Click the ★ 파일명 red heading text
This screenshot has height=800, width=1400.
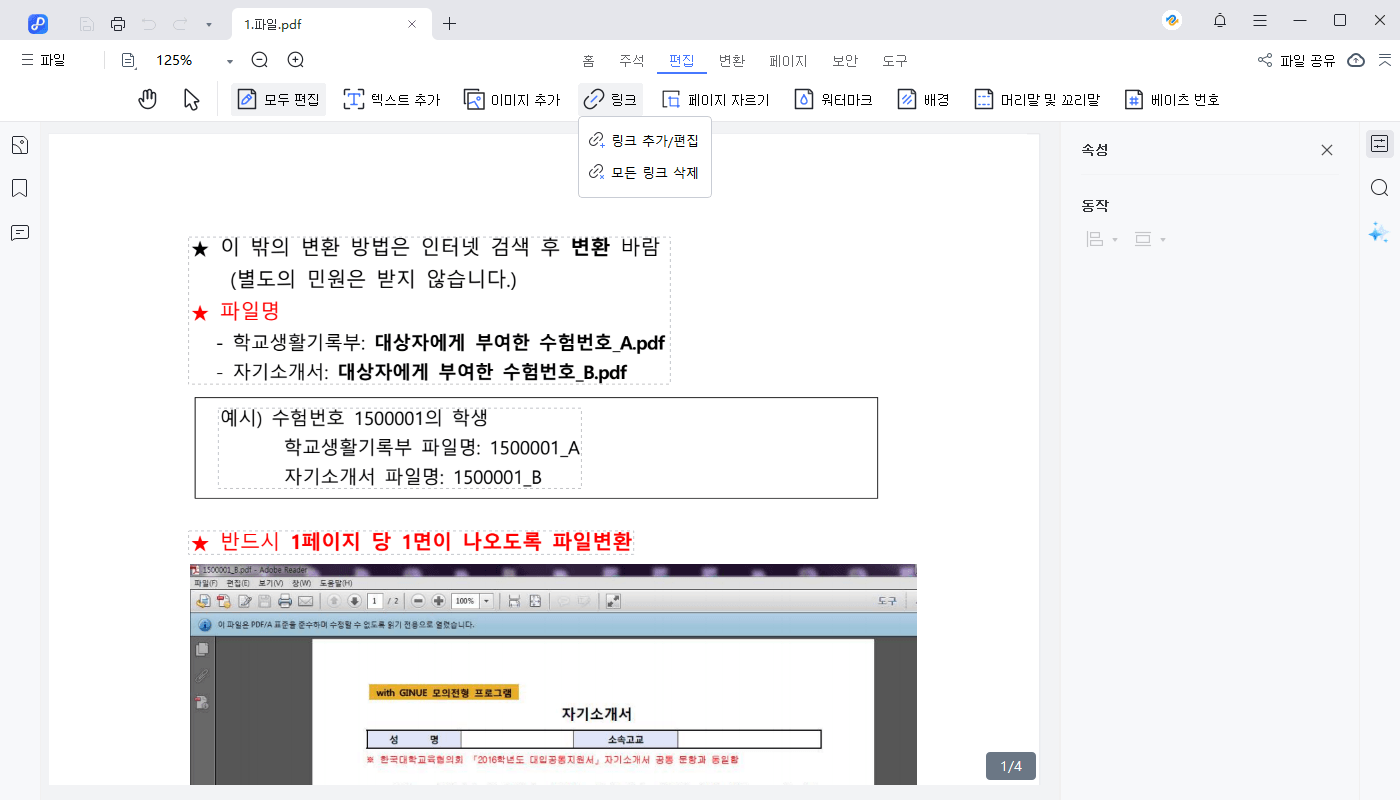coord(236,311)
